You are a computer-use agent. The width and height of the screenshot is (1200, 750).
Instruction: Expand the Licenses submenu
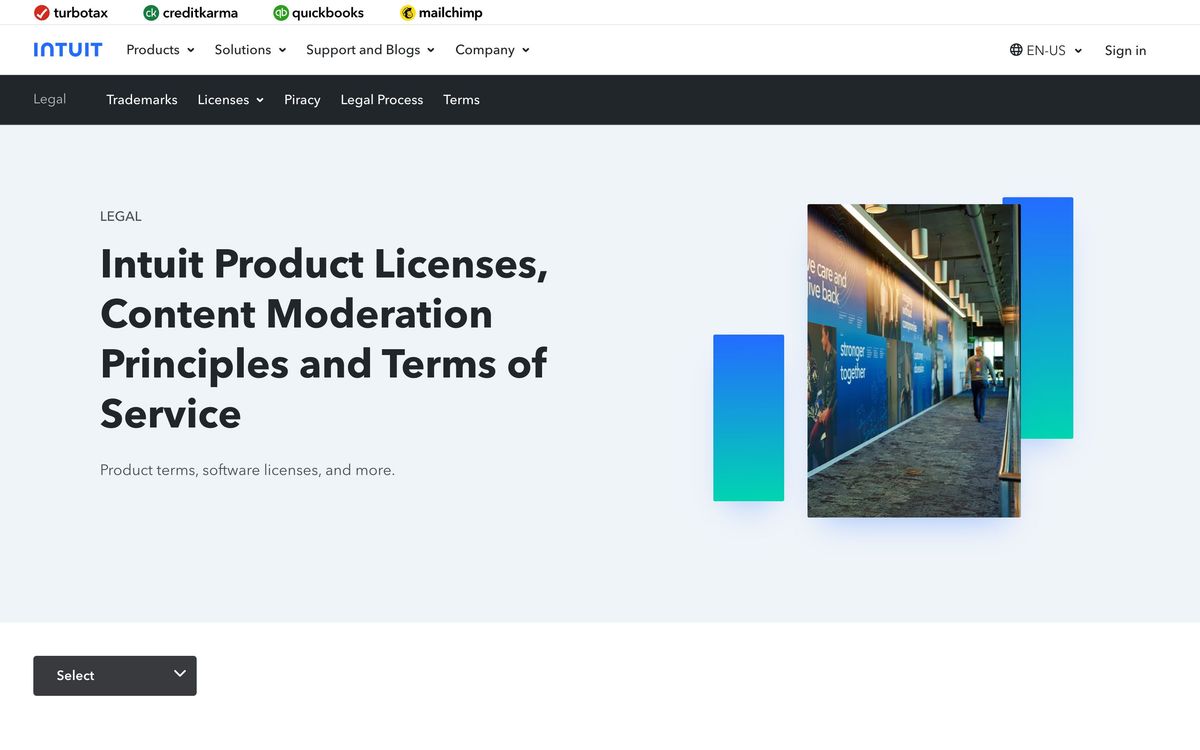[x=231, y=100]
